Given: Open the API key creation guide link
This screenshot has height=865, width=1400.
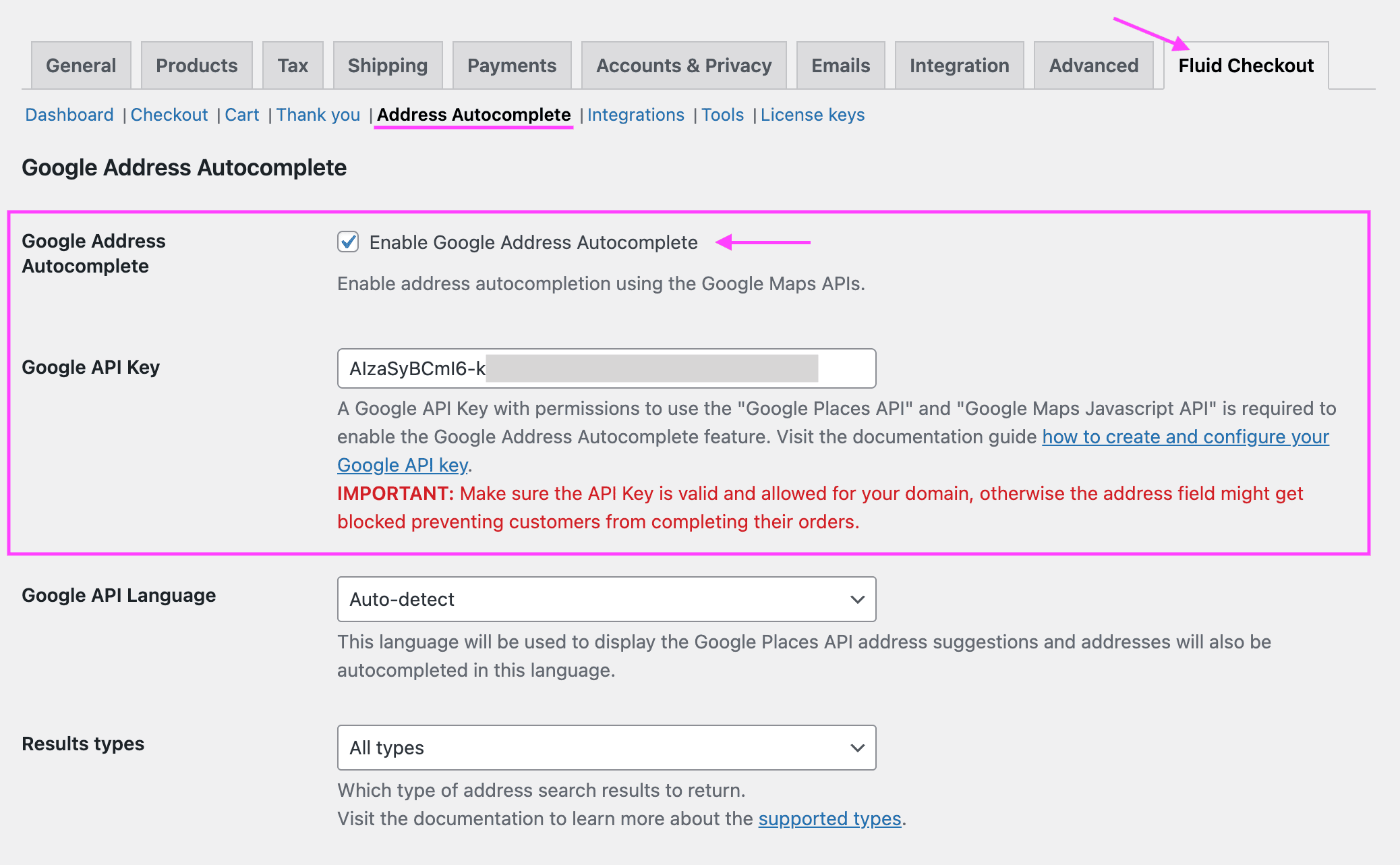Looking at the screenshot, I should [1186, 437].
